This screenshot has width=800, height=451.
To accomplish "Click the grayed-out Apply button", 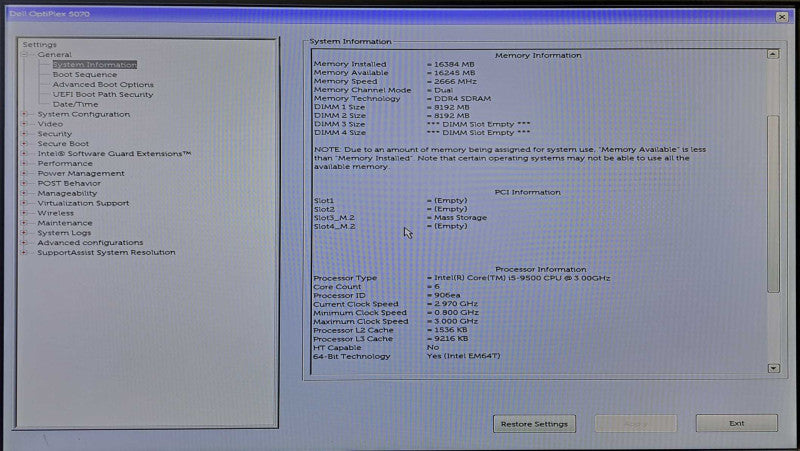I will point(636,424).
